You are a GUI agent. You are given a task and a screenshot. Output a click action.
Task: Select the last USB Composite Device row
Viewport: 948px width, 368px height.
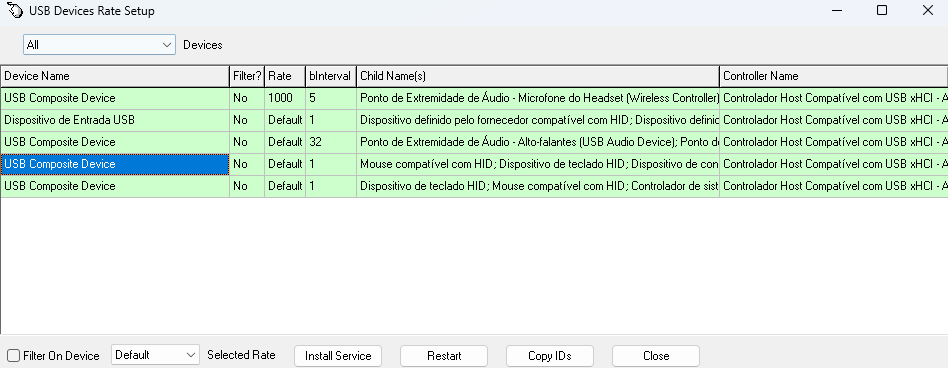tap(474, 186)
